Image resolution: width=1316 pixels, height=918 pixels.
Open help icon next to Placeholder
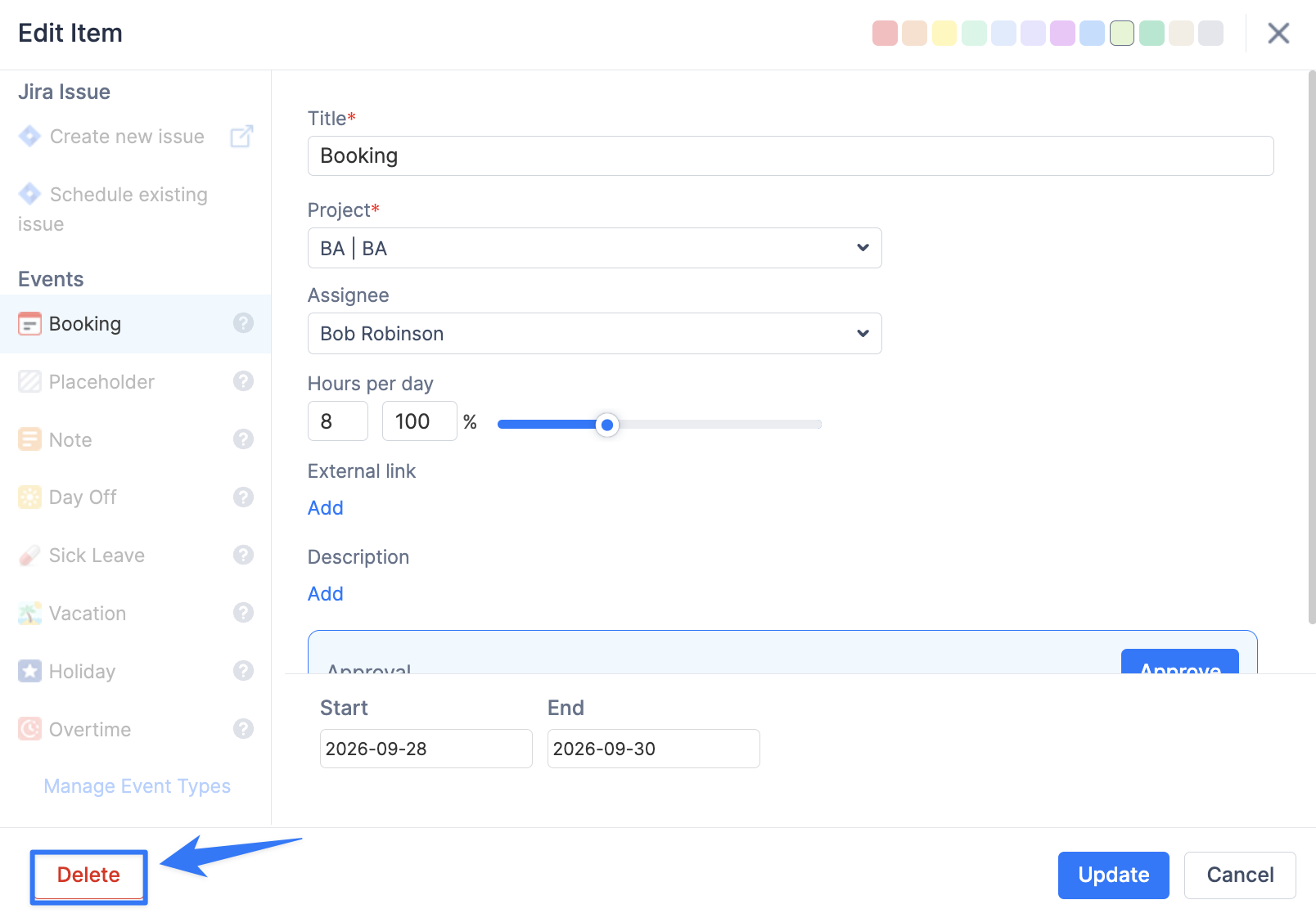click(243, 381)
